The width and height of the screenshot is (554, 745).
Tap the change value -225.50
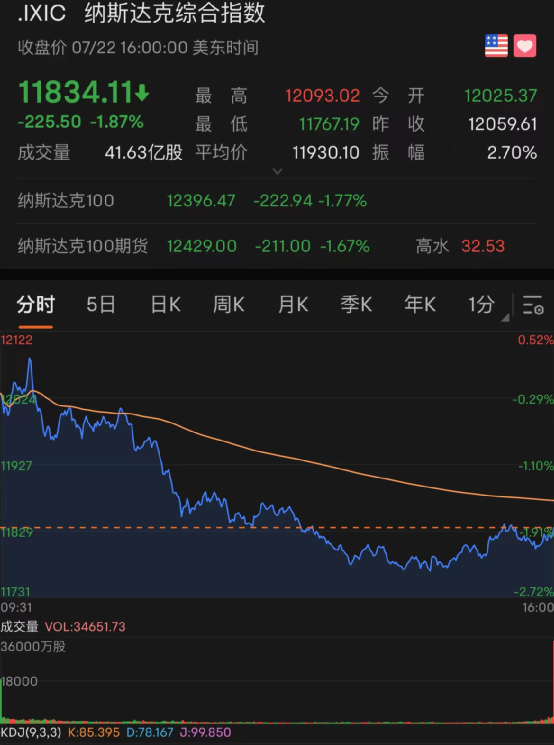pos(49,122)
